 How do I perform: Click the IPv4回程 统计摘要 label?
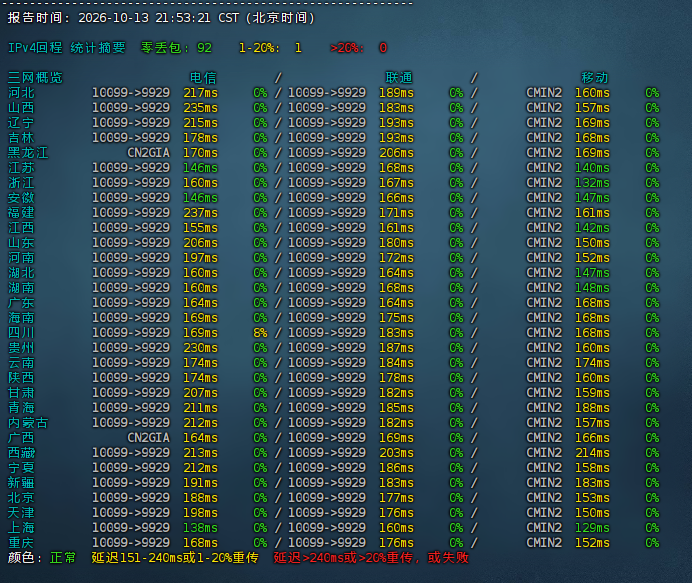pyautogui.click(x=67, y=48)
